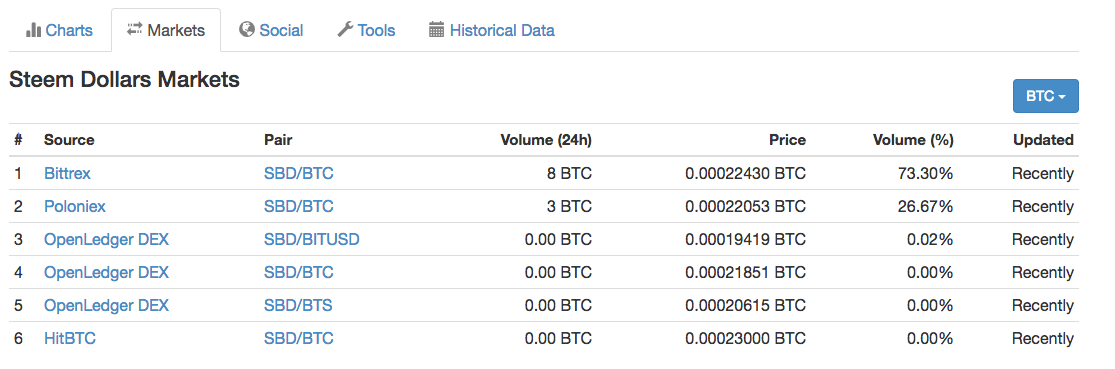Open OpenLedger DEX link in row 4

point(107,273)
